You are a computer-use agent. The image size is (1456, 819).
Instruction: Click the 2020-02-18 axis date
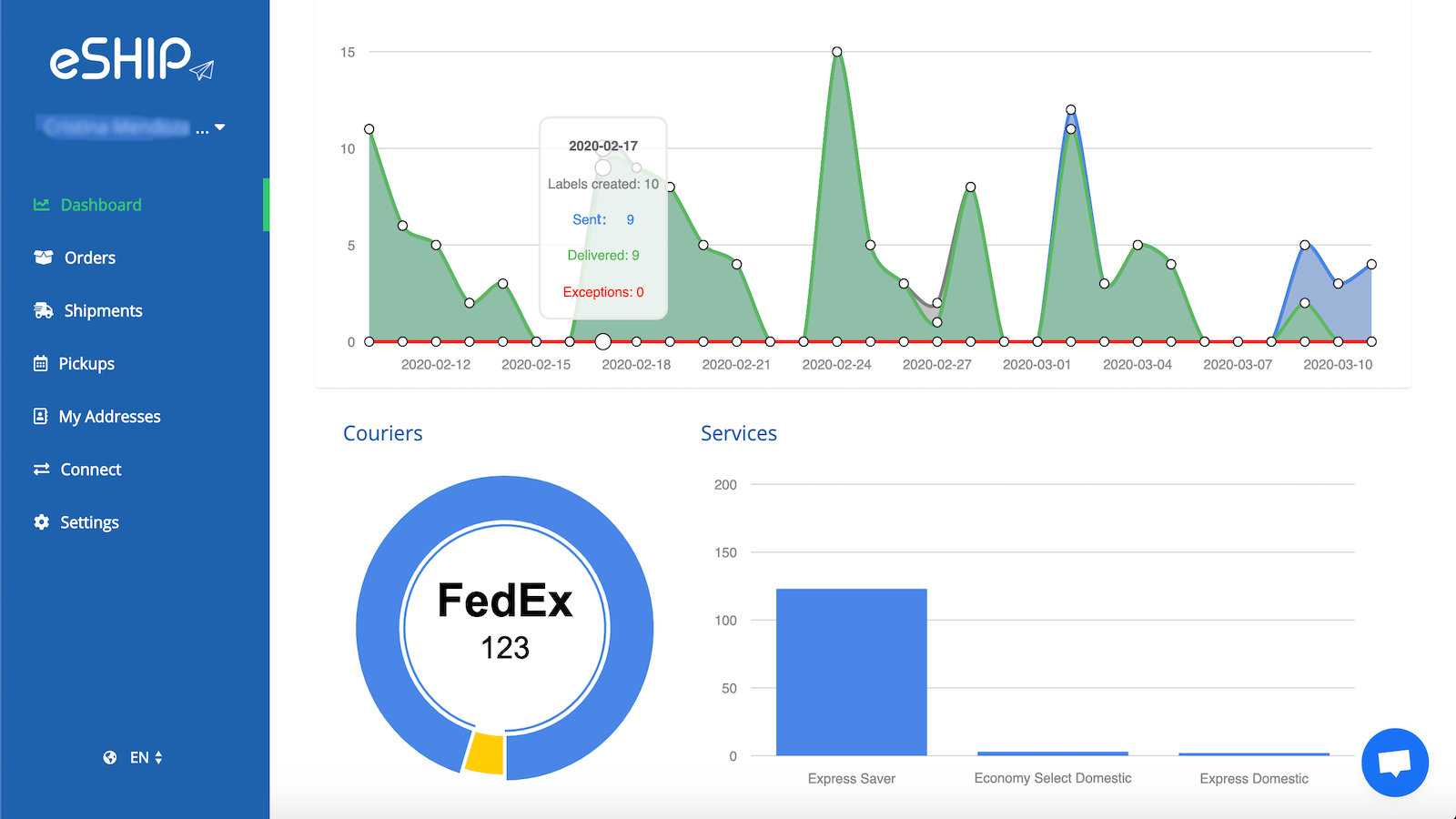point(636,365)
